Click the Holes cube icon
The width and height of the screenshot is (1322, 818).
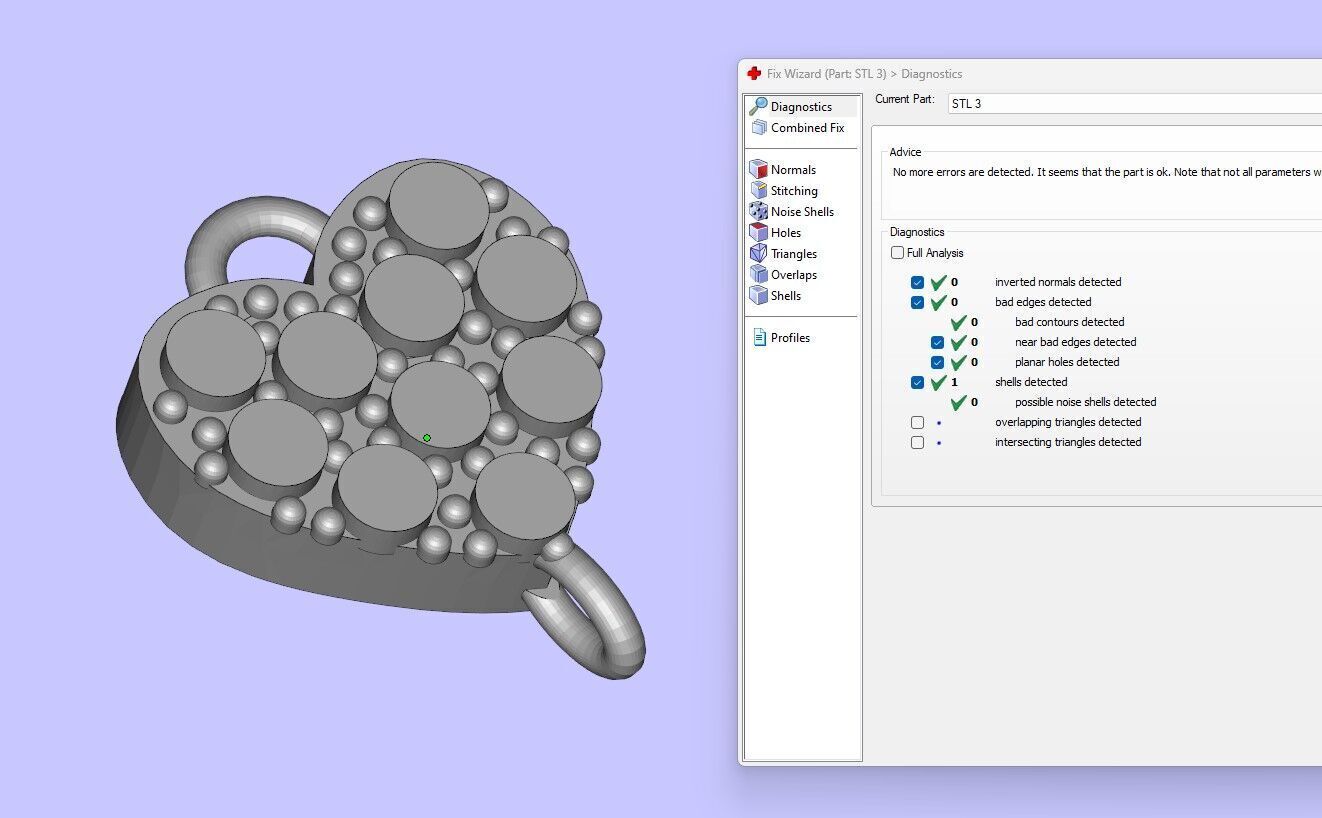tap(759, 232)
